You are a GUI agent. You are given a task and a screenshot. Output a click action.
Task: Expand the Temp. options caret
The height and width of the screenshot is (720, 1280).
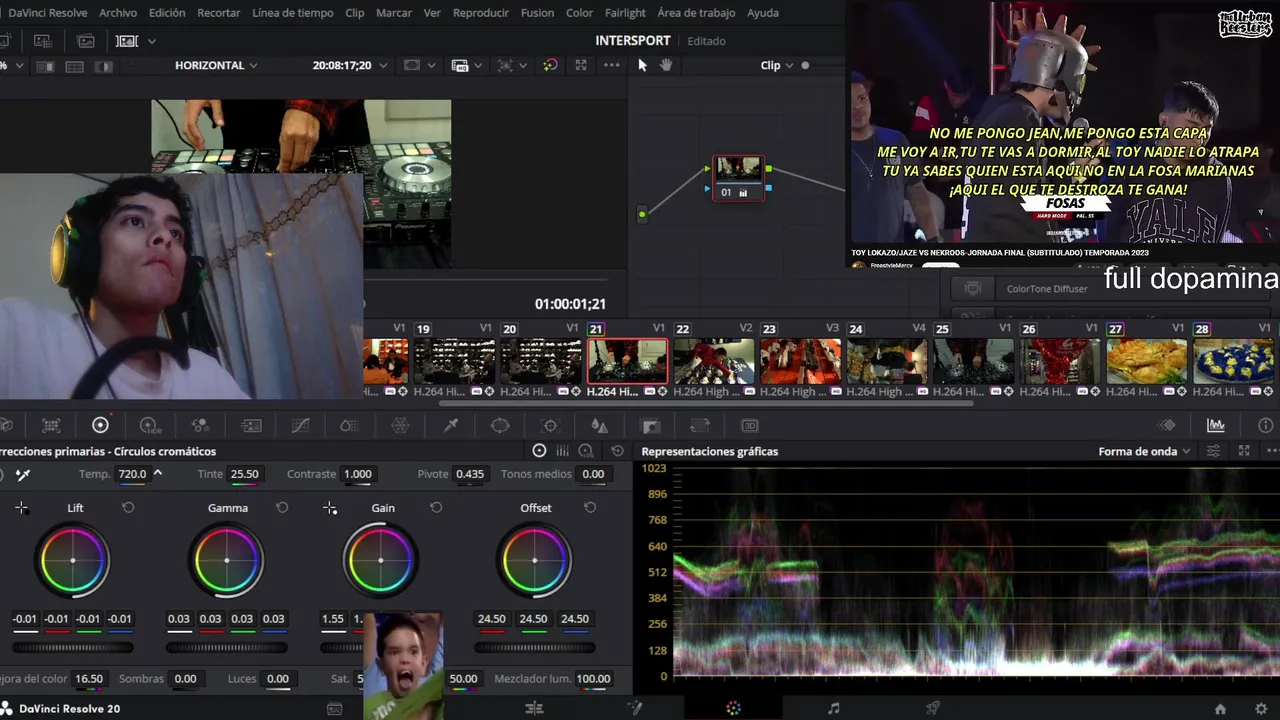point(157,474)
